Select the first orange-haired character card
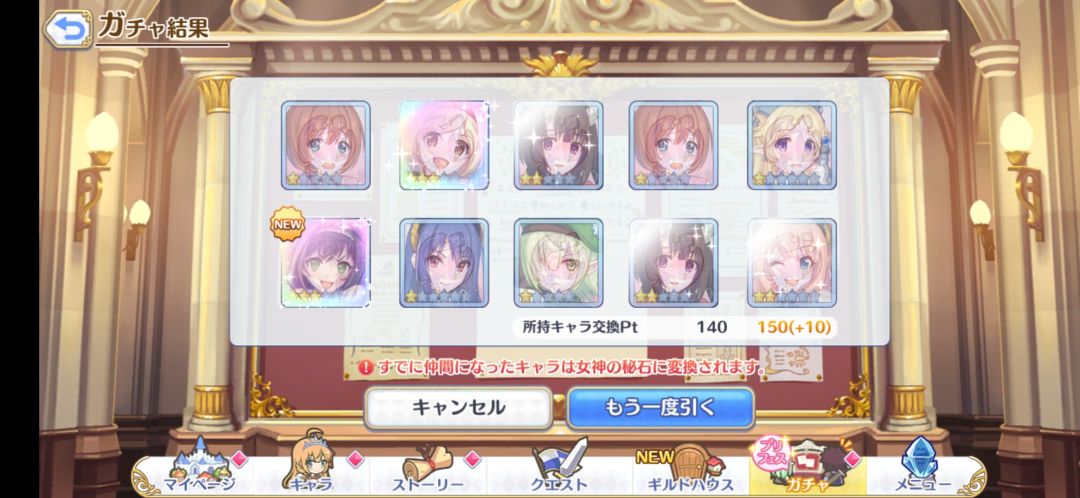Viewport: 1080px width, 498px height. point(326,145)
